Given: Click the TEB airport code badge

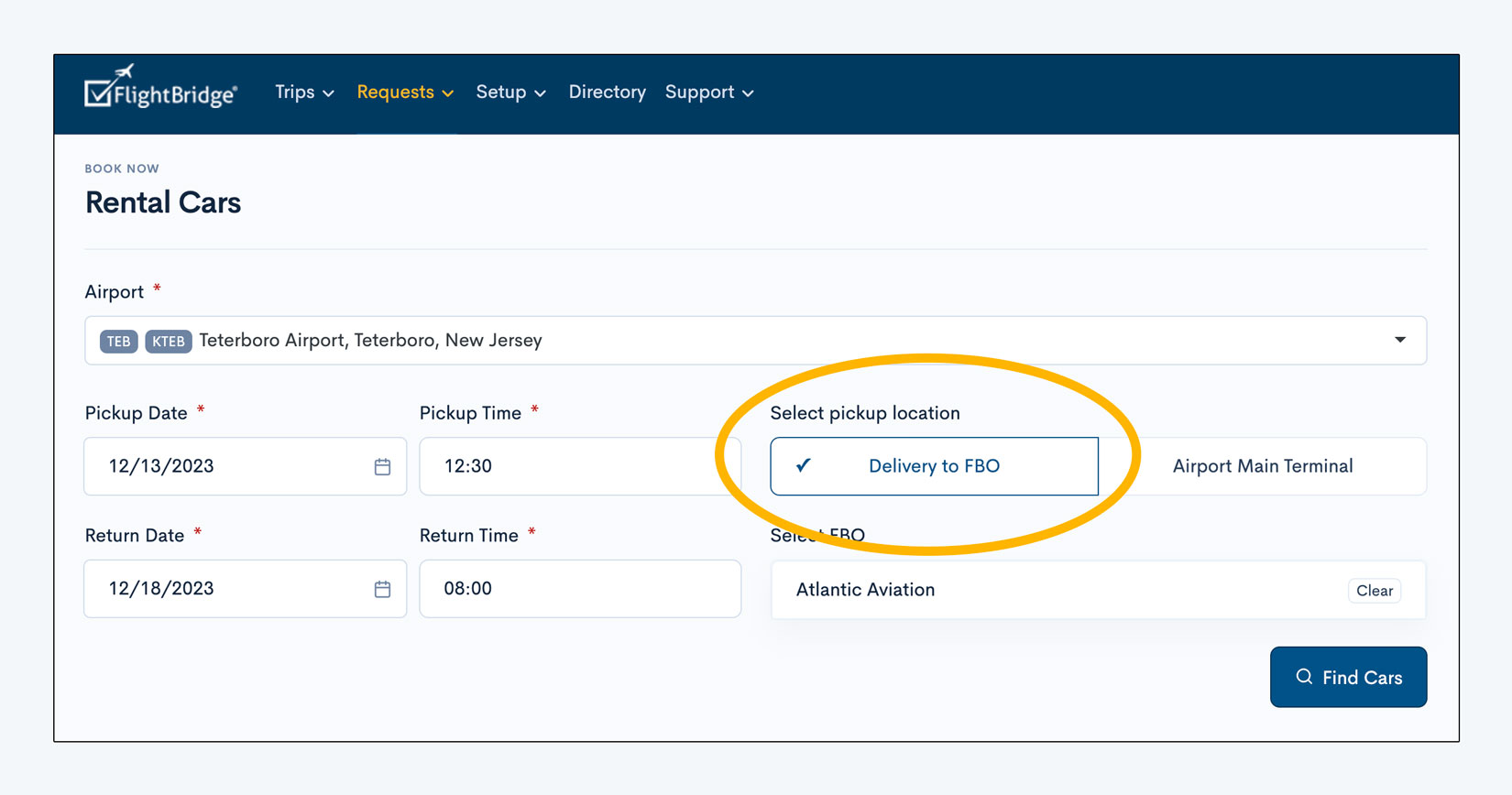Looking at the screenshot, I should (x=118, y=342).
